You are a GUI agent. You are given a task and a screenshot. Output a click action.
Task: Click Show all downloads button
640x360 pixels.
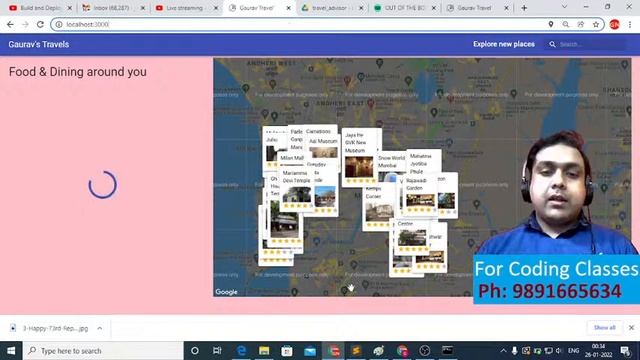point(604,328)
